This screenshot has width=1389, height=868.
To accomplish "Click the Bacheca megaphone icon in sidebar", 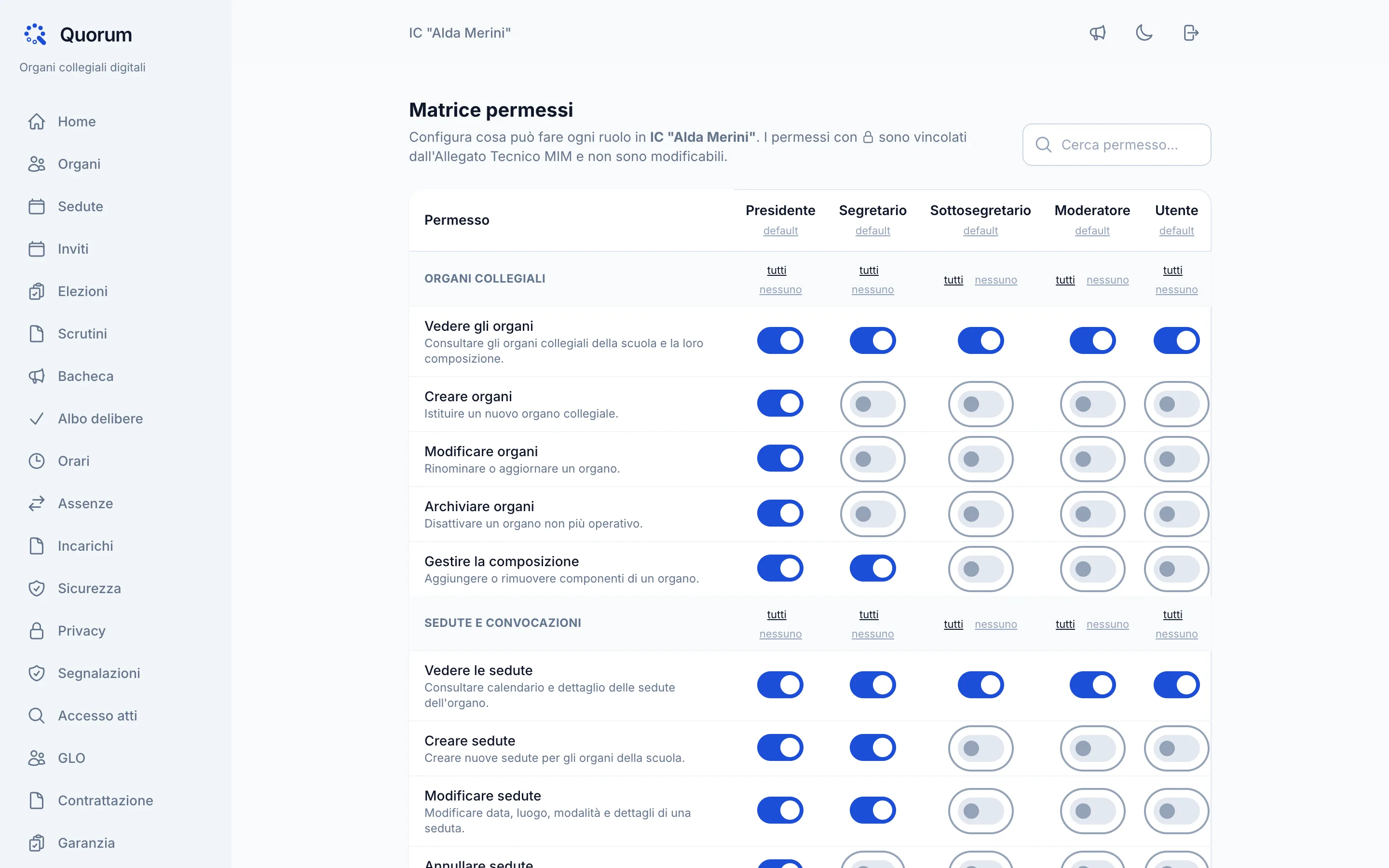I will click(37, 377).
